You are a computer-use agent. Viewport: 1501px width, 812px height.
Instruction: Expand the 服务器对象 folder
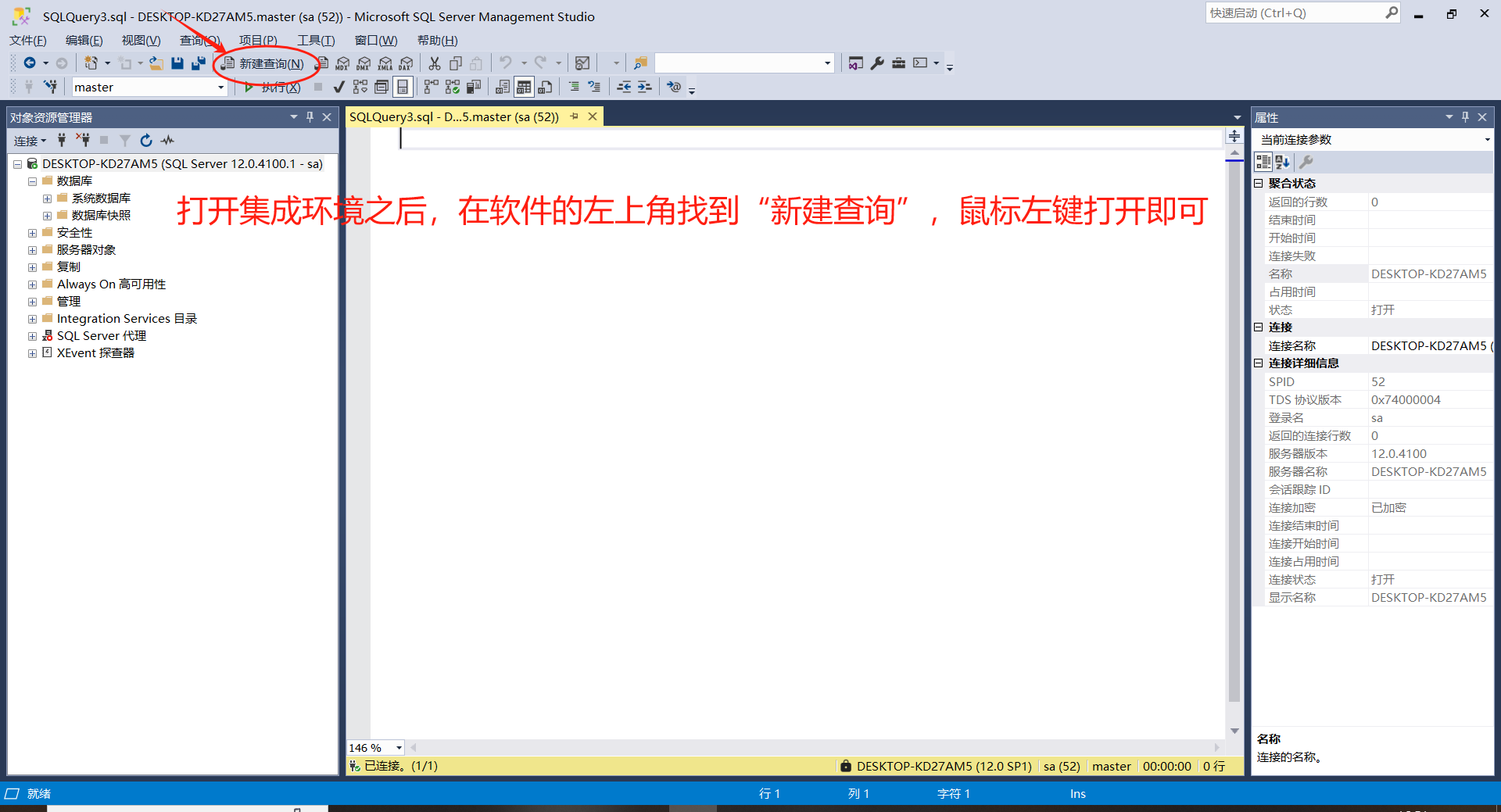(x=32, y=250)
